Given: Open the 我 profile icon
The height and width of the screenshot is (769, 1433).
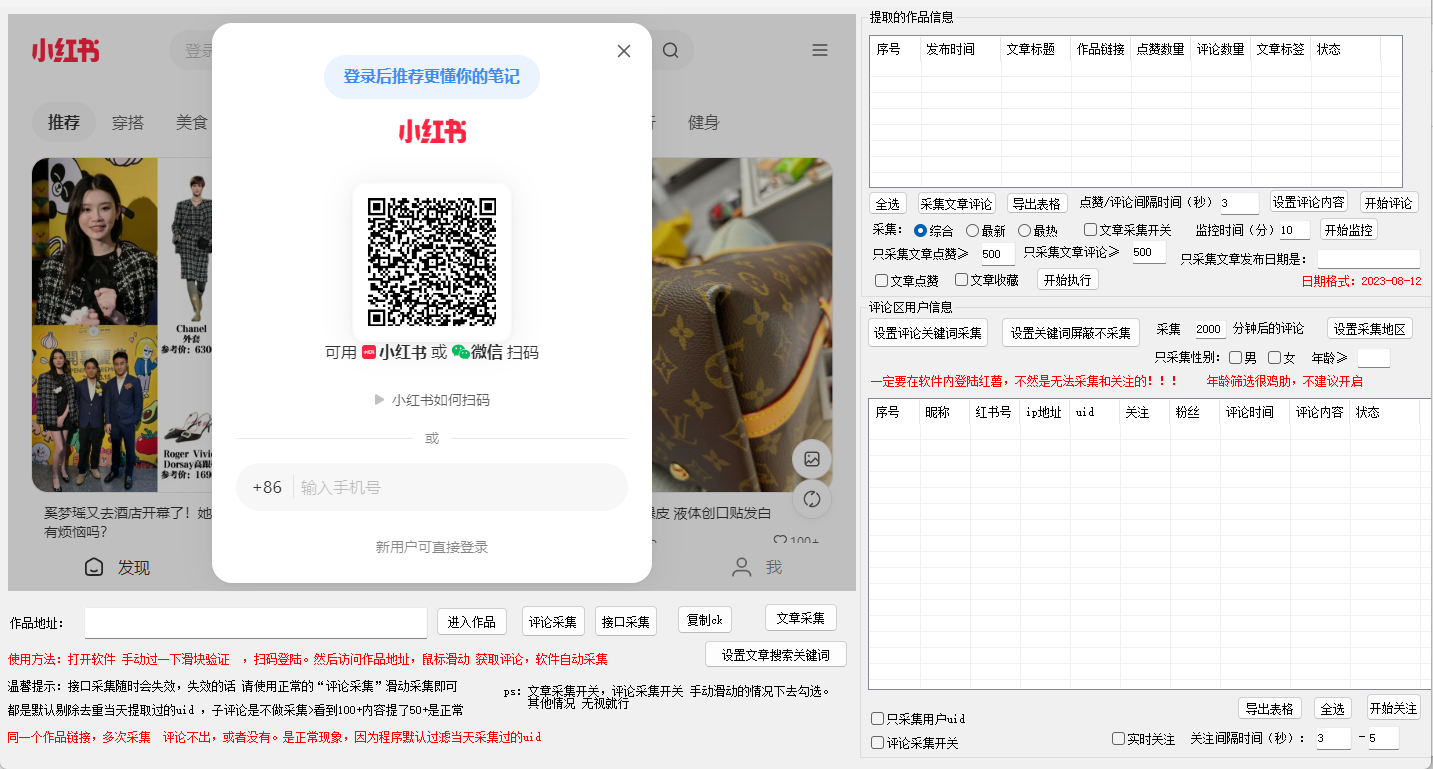Looking at the screenshot, I should [742, 568].
